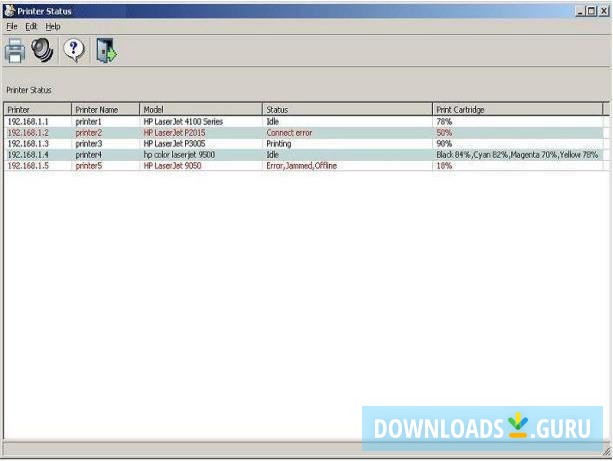The image size is (613, 461).
Task: Close the Printer Status window
Action: (604, 11)
